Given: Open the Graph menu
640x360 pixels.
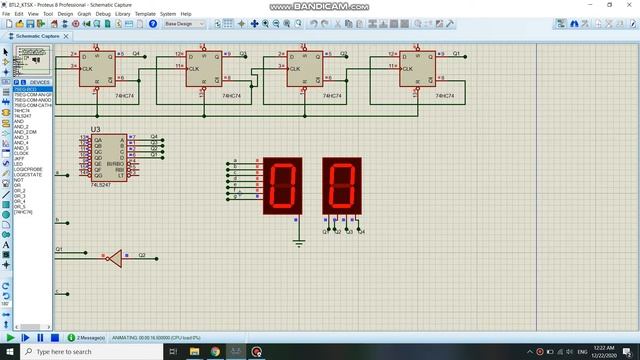Looking at the screenshot, I should click(84, 14).
